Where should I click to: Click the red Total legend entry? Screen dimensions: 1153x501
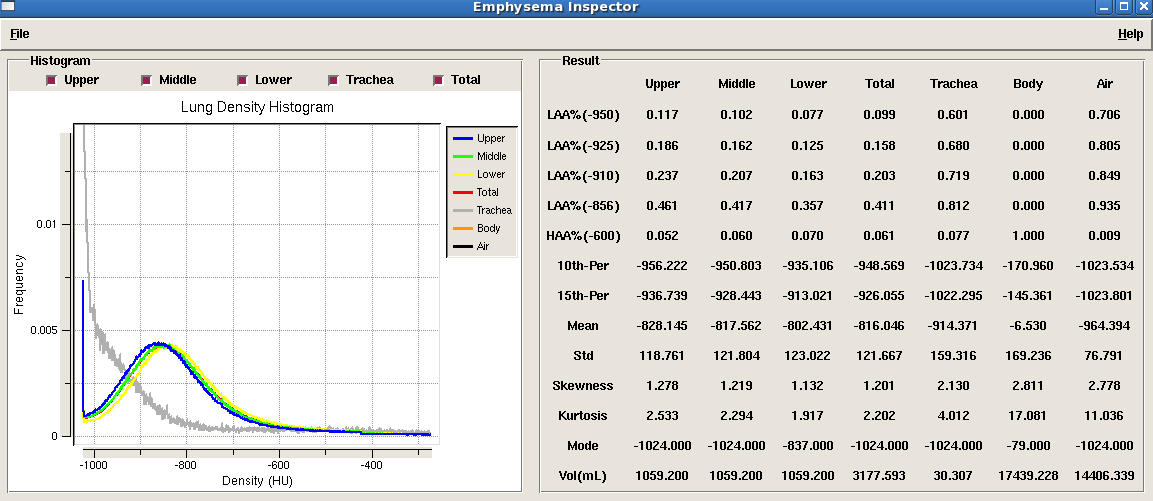tap(481, 193)
